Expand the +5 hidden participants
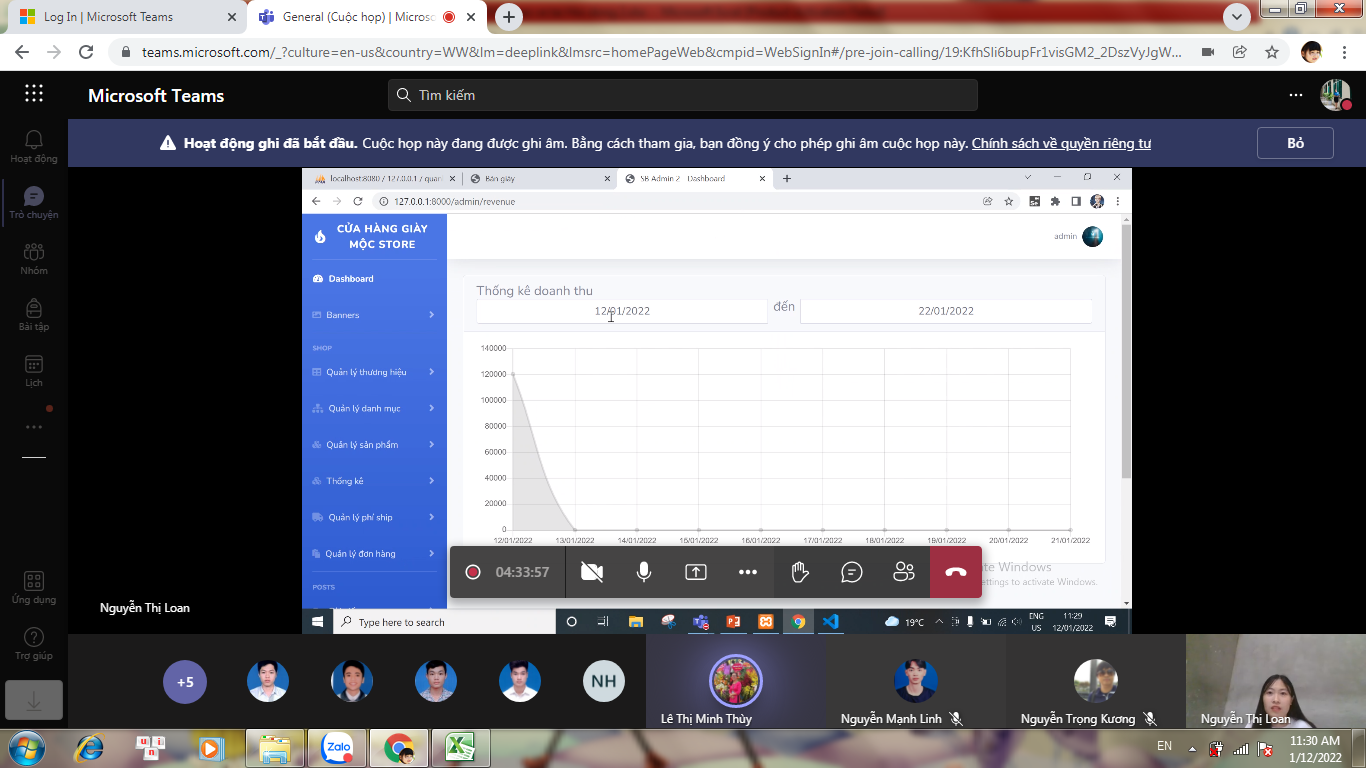The image size is (1366, 768). tap(185, 682)
